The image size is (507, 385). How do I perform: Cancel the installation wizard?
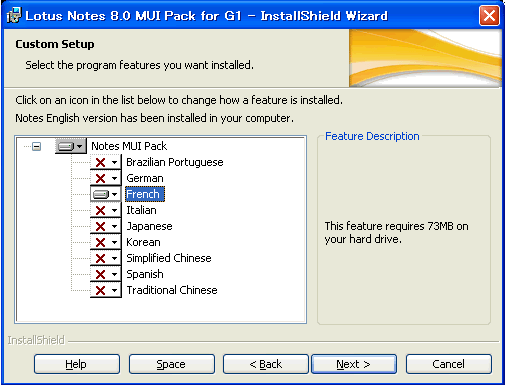click(449, 364)
